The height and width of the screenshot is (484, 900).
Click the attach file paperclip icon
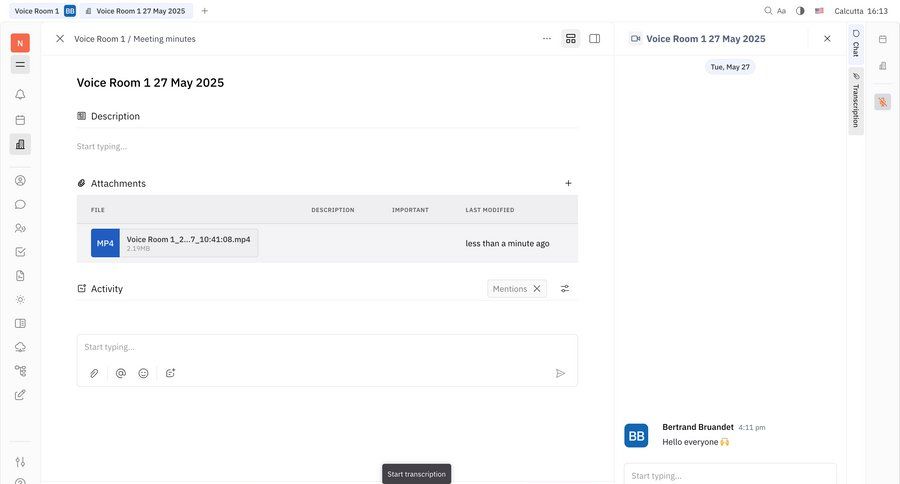pos(94,373)
